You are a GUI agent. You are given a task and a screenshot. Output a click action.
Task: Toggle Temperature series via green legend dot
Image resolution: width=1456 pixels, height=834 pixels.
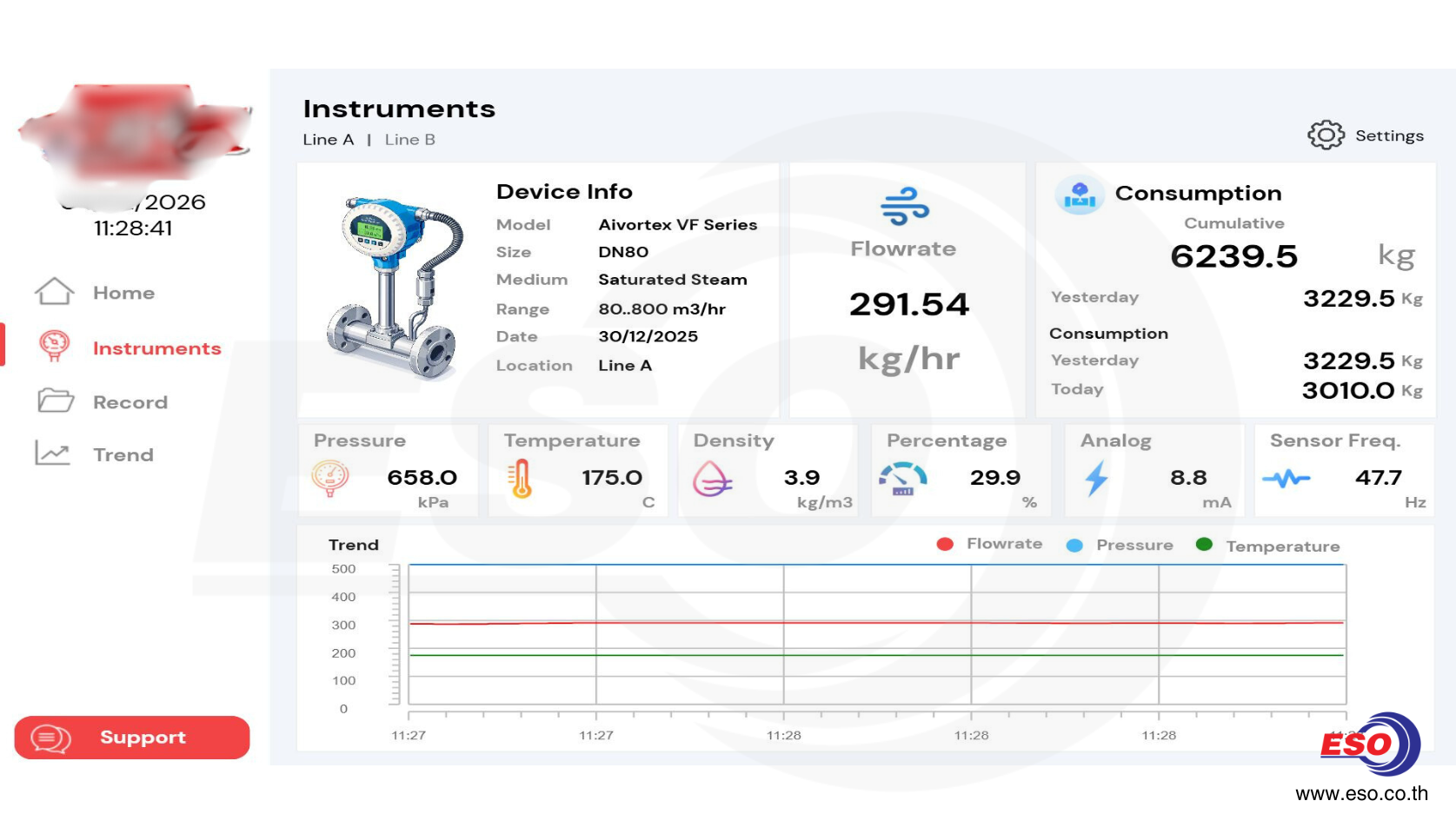[x=1204, y=545]
